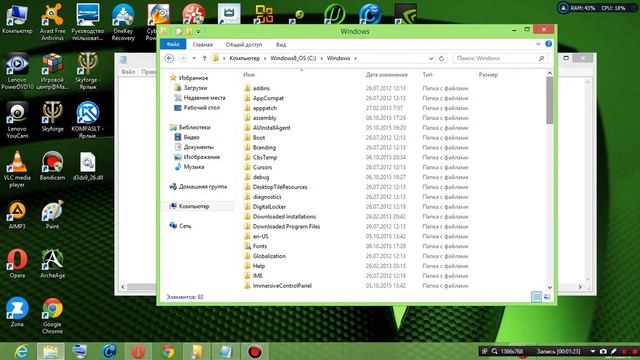The image size is (640, 360).
Task: Open VLC media player desktop icon
Action: pos(17,169)
